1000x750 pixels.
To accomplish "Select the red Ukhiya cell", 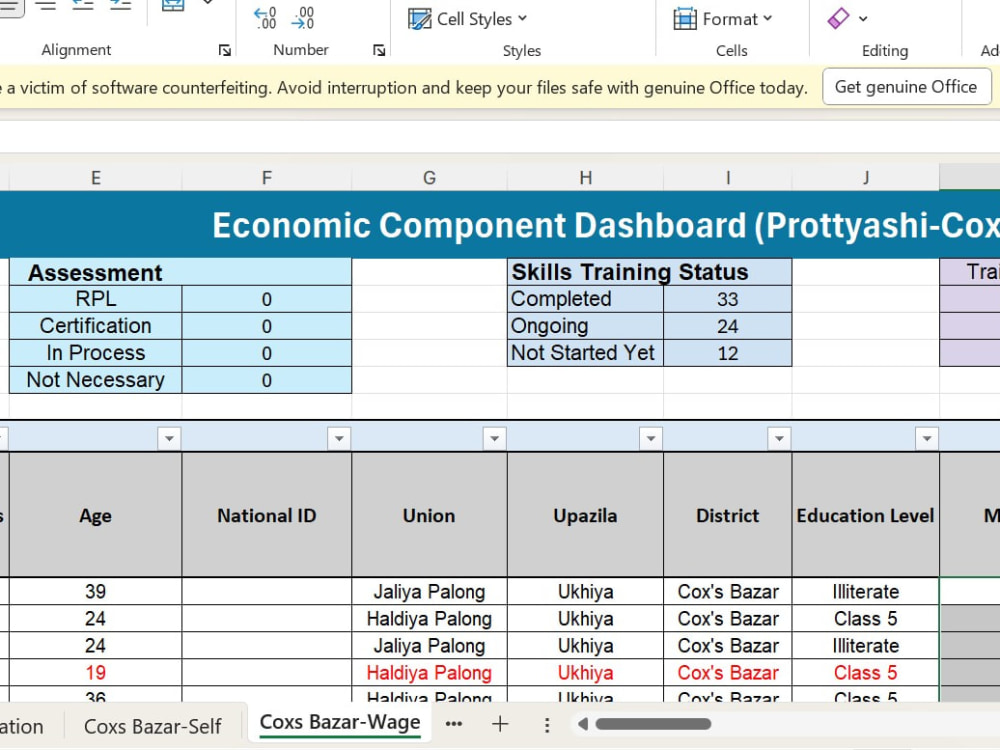I will point(585,672).
